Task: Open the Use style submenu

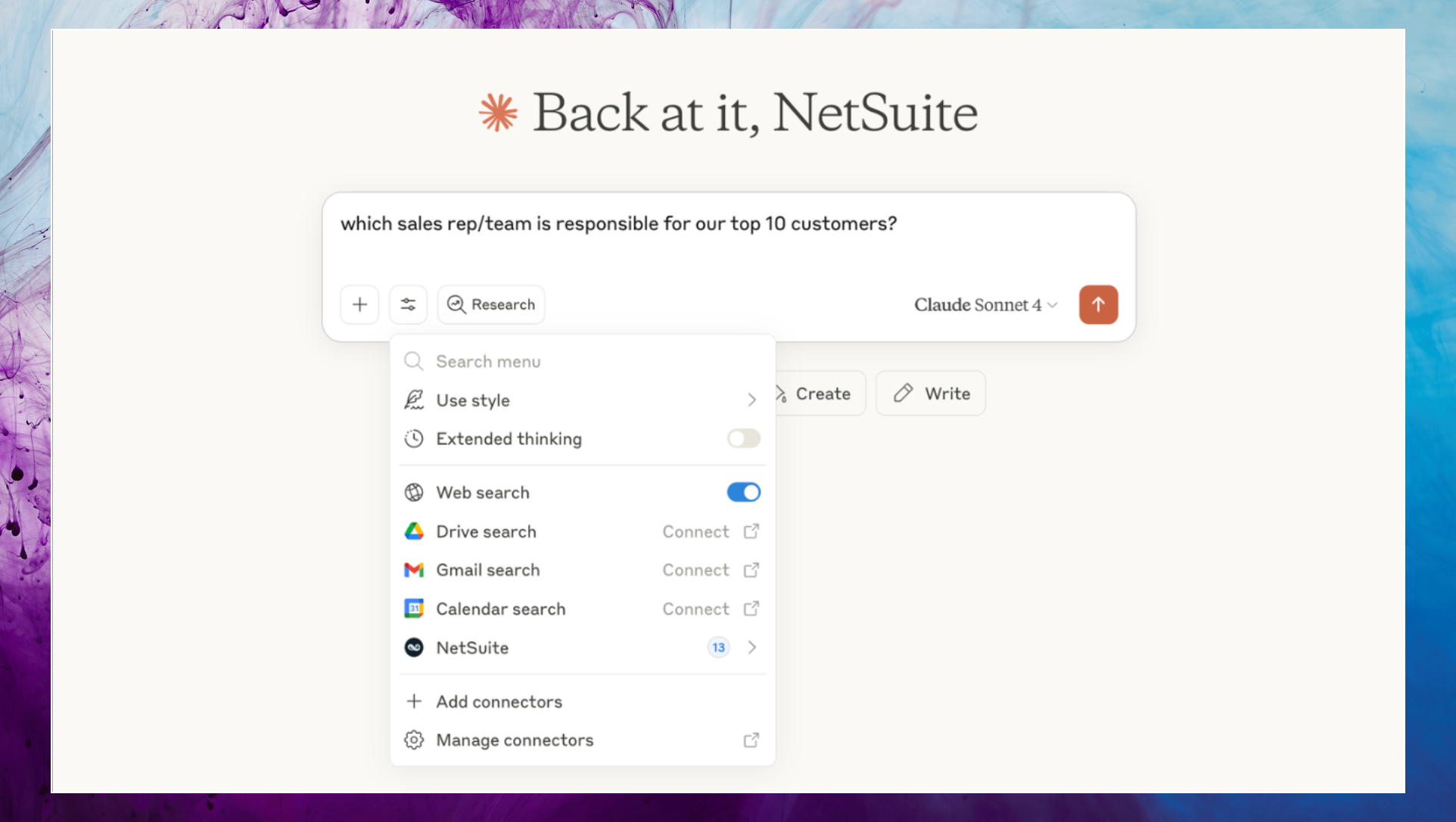Action: click(583, 400)
